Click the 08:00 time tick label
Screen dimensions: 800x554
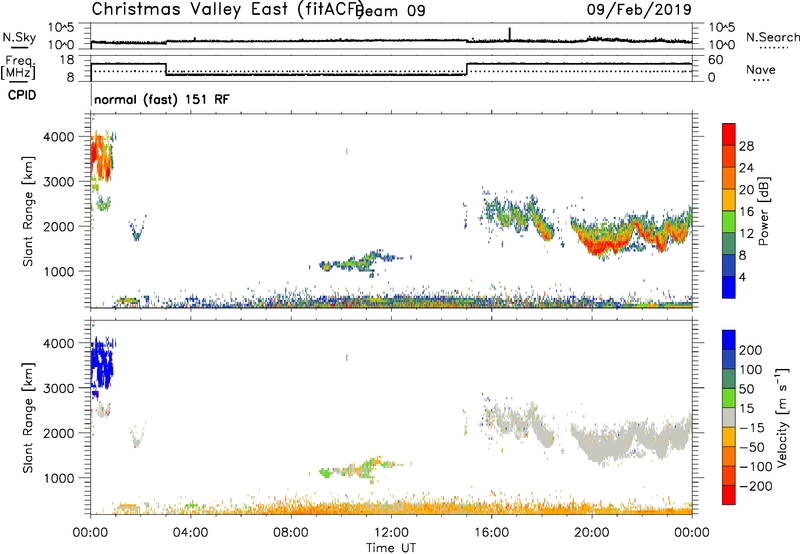click(x=291, y=533)
